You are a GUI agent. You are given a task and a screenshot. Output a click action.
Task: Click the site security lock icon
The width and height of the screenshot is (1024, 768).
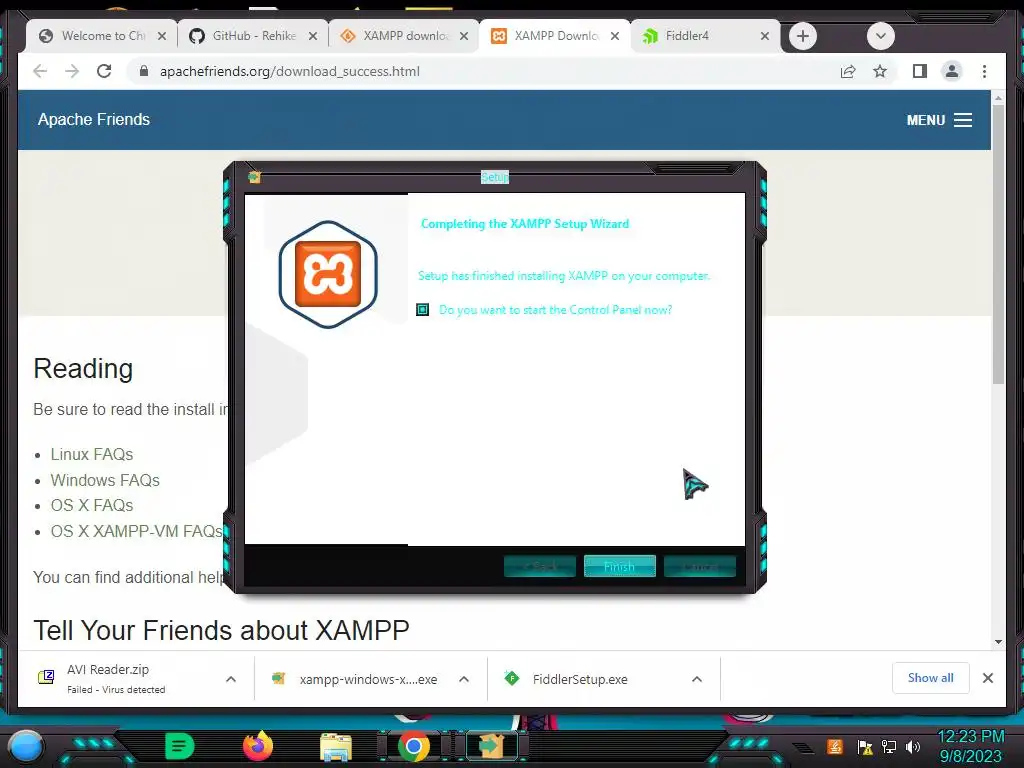(144, 71)
